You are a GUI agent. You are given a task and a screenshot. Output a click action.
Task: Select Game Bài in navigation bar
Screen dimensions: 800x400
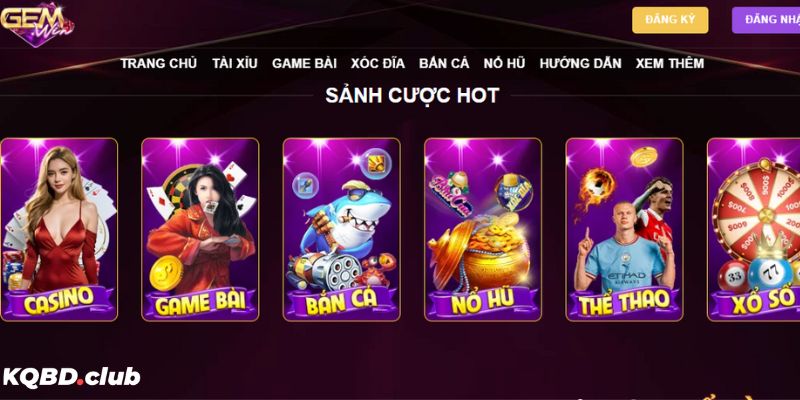point(304,63)
